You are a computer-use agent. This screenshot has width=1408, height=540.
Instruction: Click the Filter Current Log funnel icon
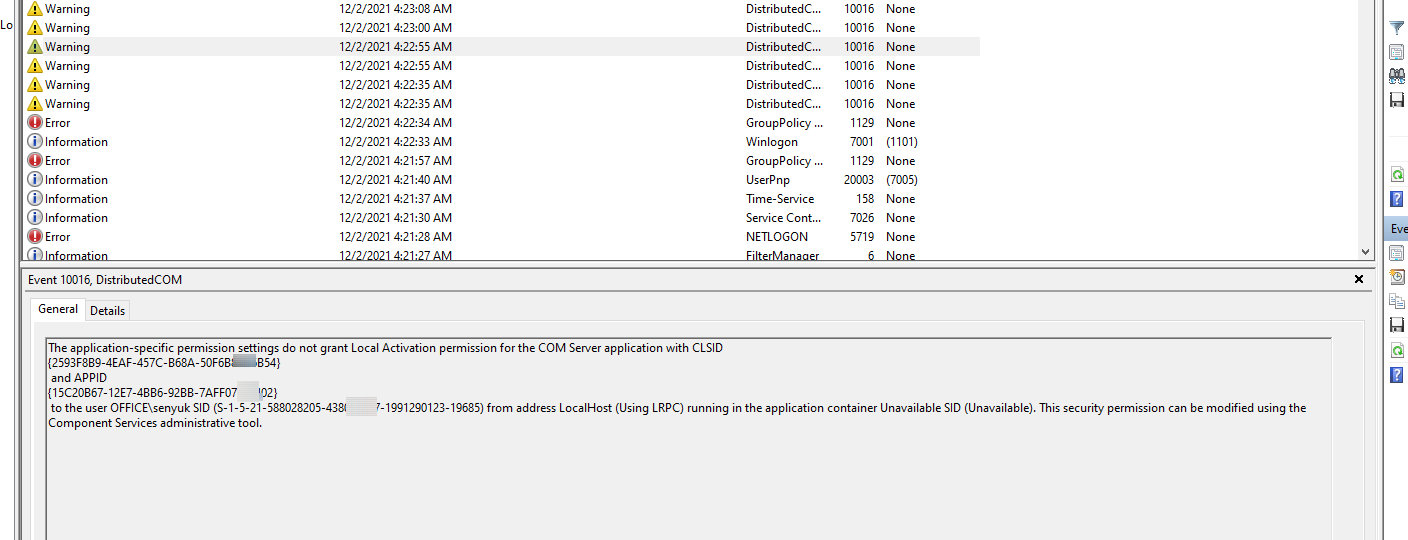(1397, 28)
